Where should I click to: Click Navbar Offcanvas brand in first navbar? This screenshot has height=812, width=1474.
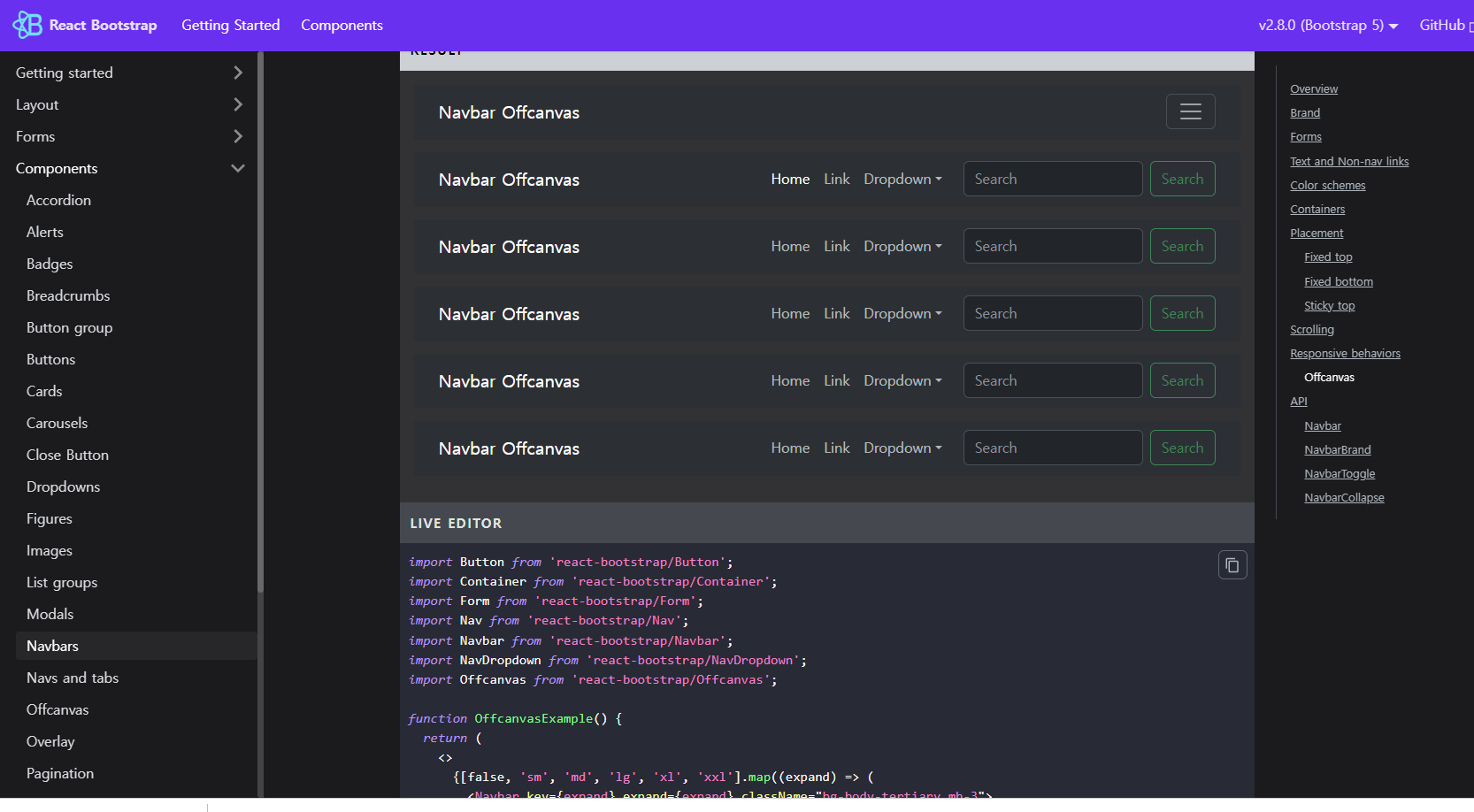[509, 112]
